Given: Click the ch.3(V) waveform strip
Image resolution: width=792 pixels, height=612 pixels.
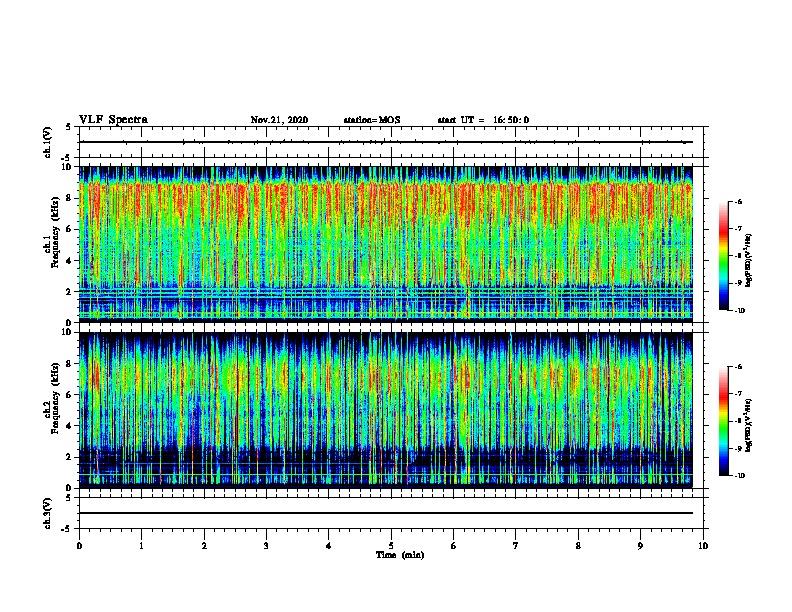Looking at the screenshot, I should 391,513.
